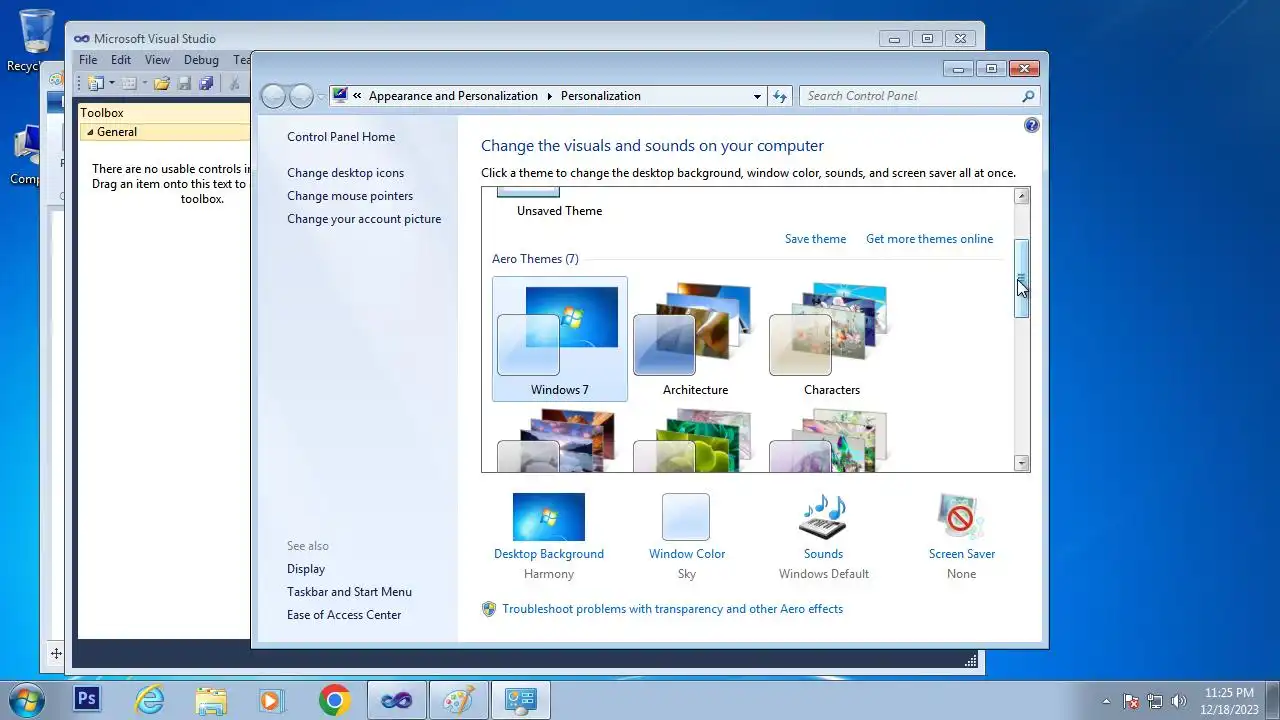Select the Unsaved Theme item

coord(560,204)
